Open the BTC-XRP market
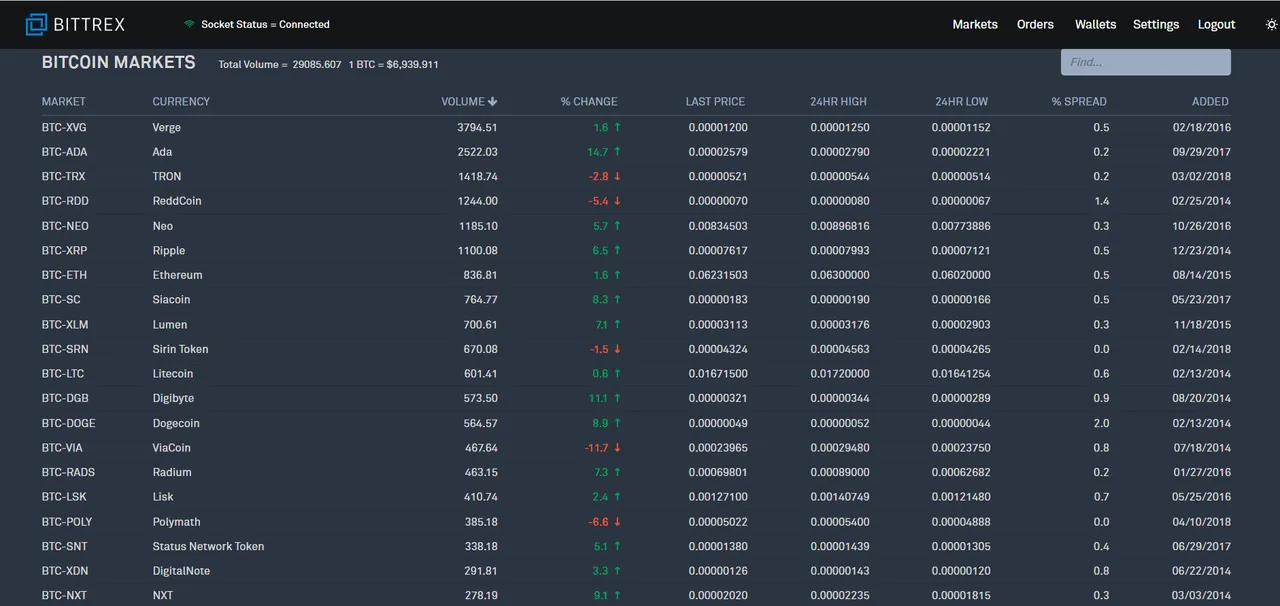 point(64,251)
